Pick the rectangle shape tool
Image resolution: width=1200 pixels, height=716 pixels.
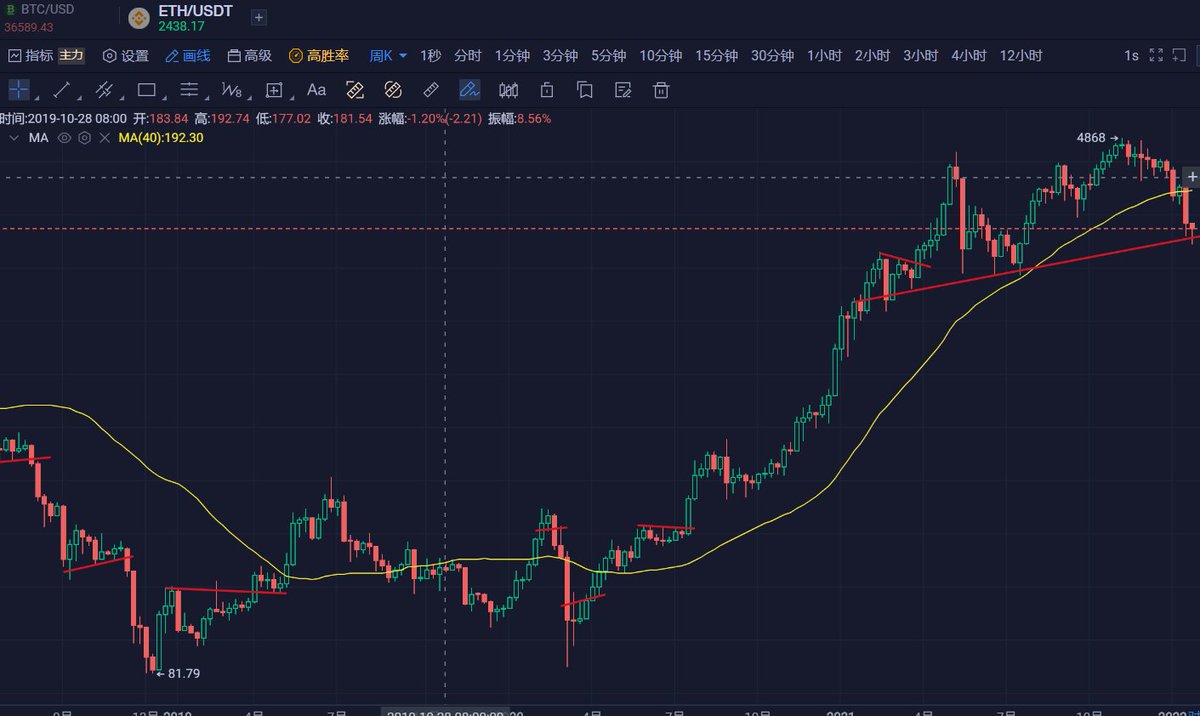click(146, 90)
